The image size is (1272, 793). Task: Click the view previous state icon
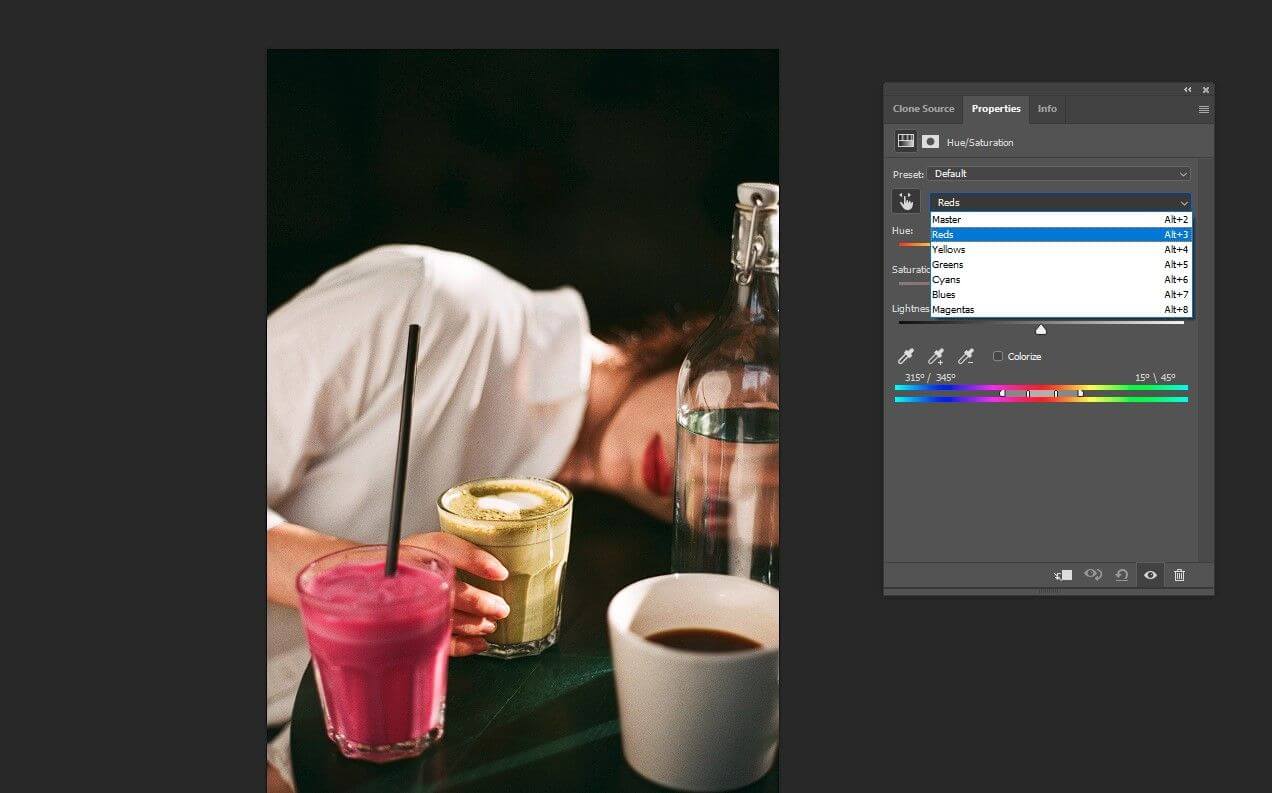(1093, 575)
